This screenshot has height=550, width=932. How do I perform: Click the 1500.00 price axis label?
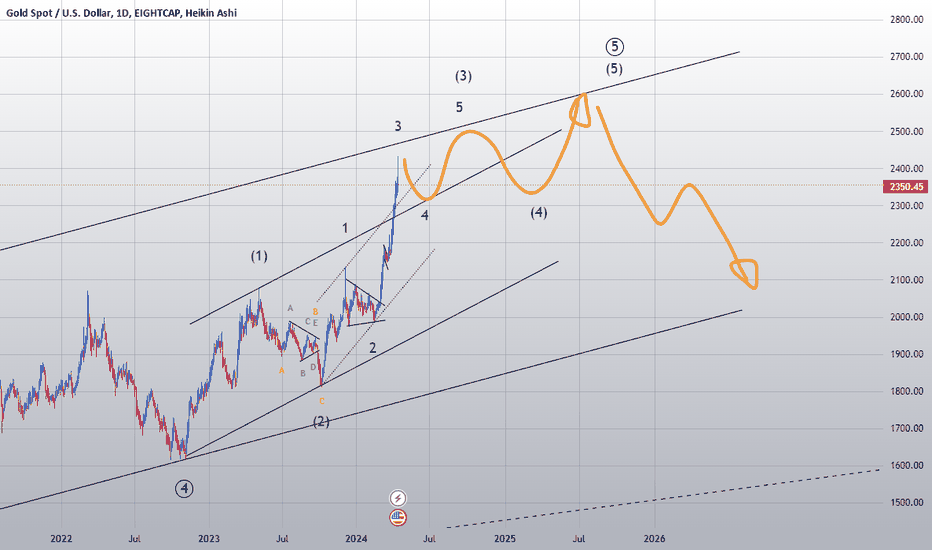[906, 502]
